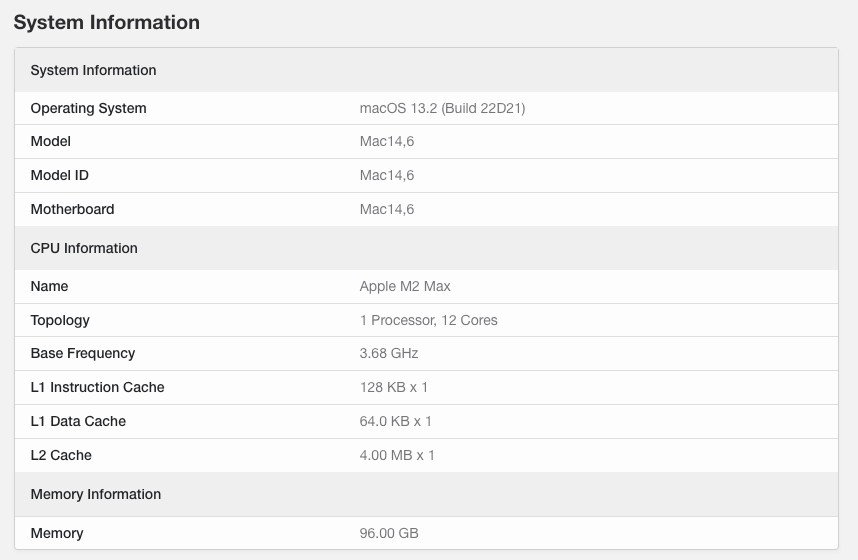Click the Motherboard row label
Screen dimensions: 858x560
tap(72, 209)
